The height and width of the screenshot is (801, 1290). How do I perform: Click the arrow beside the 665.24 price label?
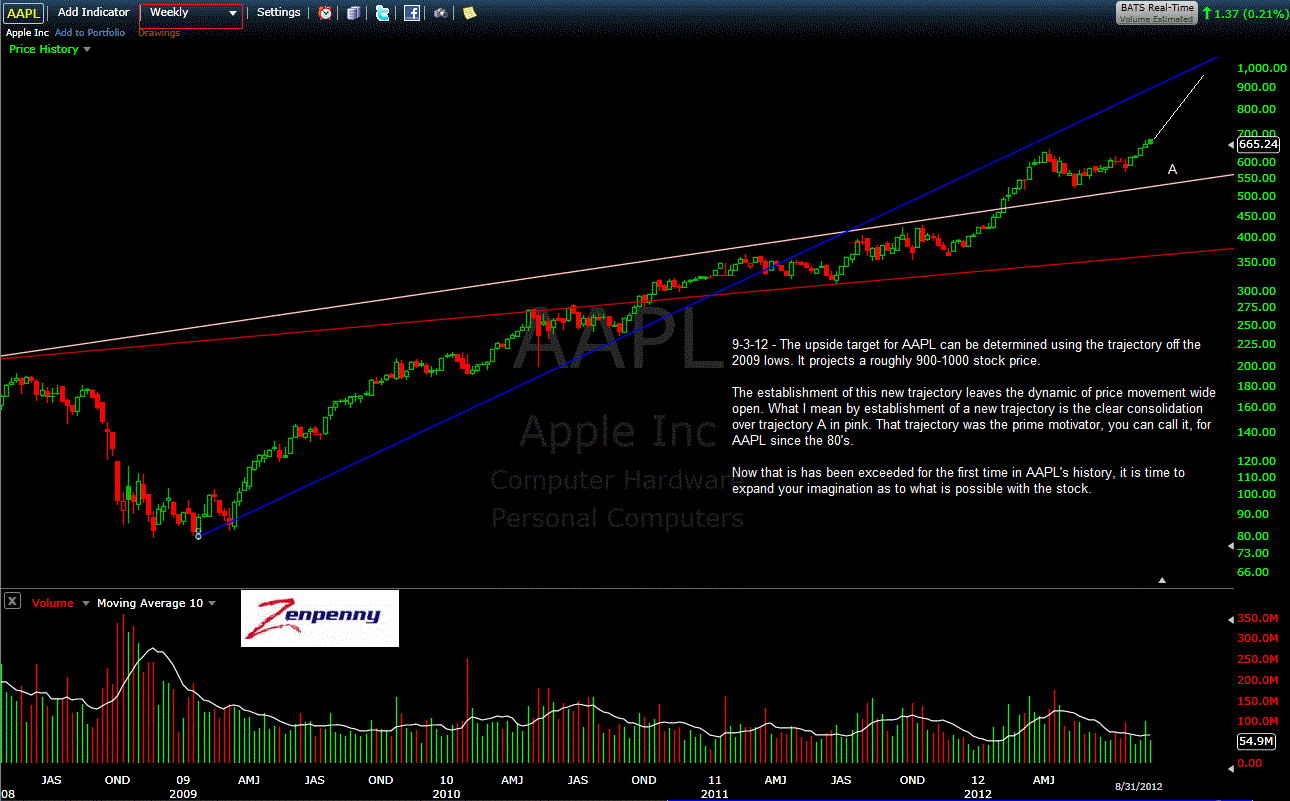click(1231, 144)
